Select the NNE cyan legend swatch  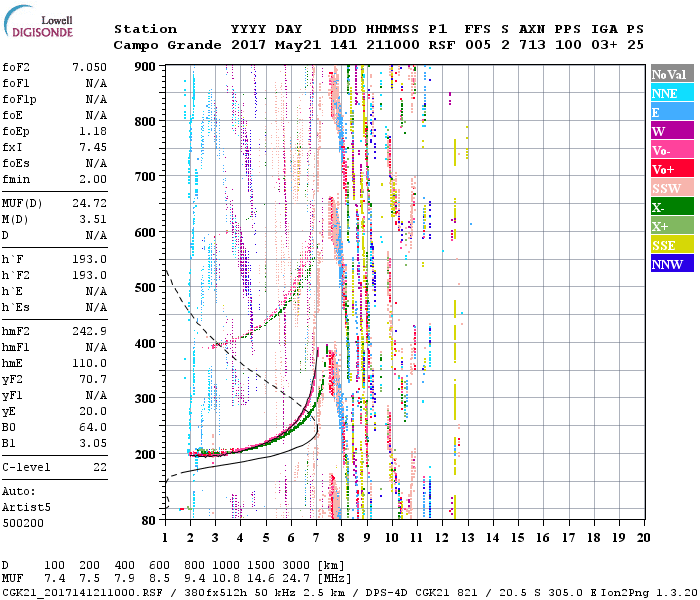[672, 93]
